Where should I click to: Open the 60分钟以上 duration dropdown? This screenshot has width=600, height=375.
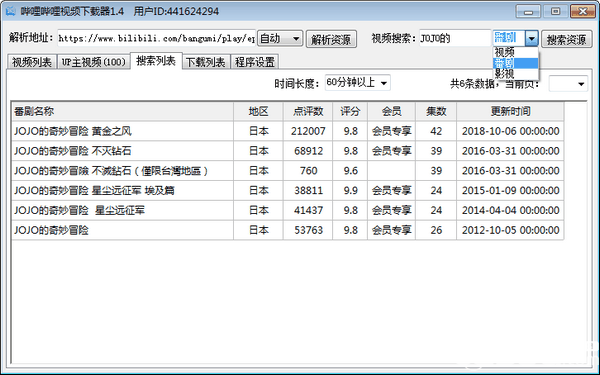click(357, 83)
